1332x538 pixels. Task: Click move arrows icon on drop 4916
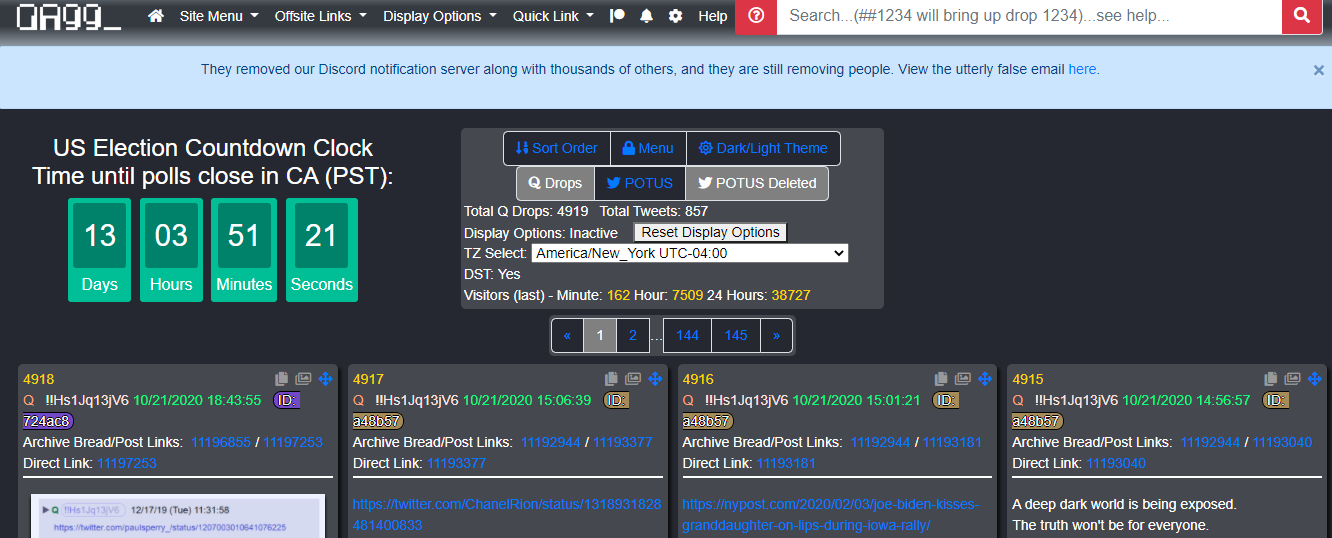(984, 379)
